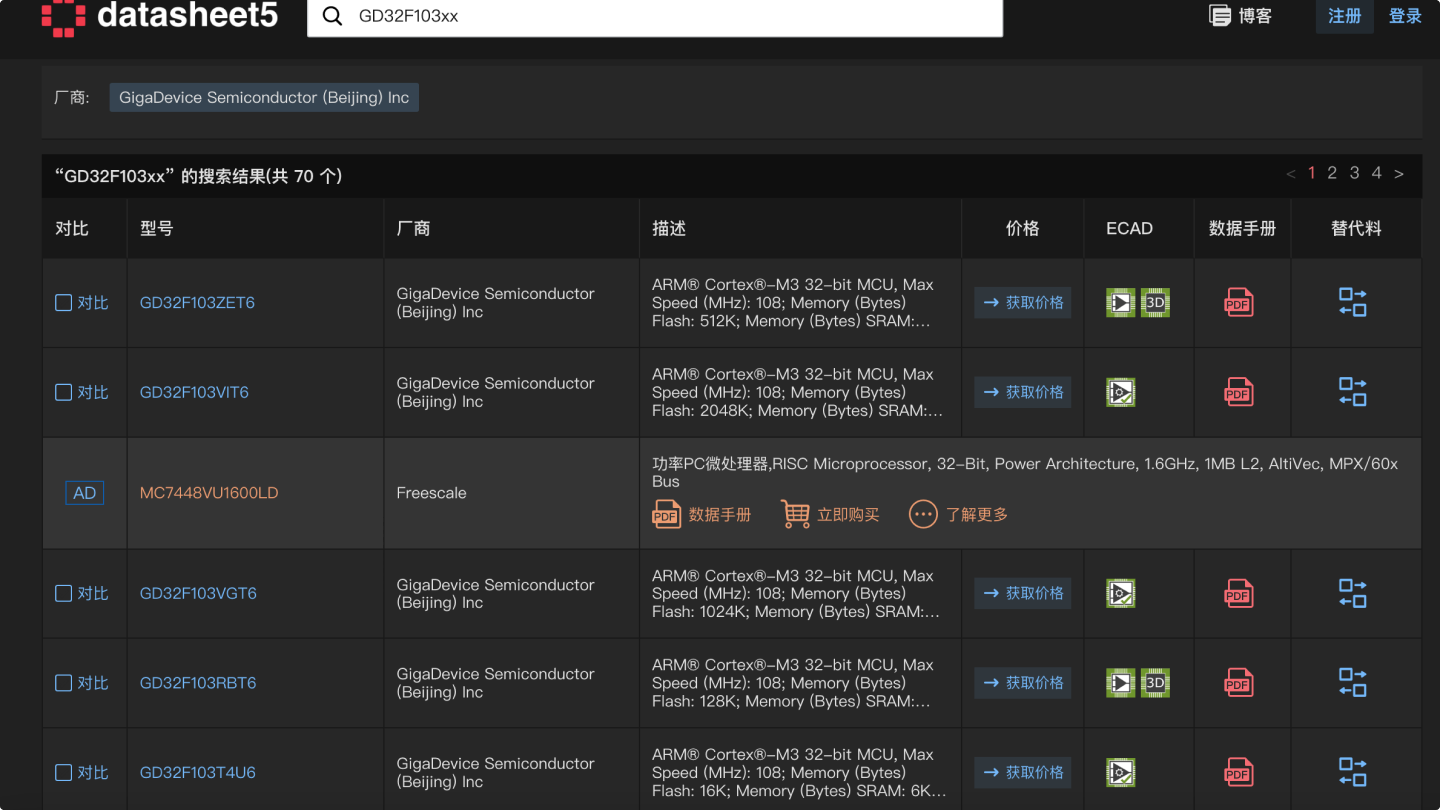Image resolution: width=1440 pixels, height=810 pixels.
Task: Go to next results page arrow
Action: 1399,174
